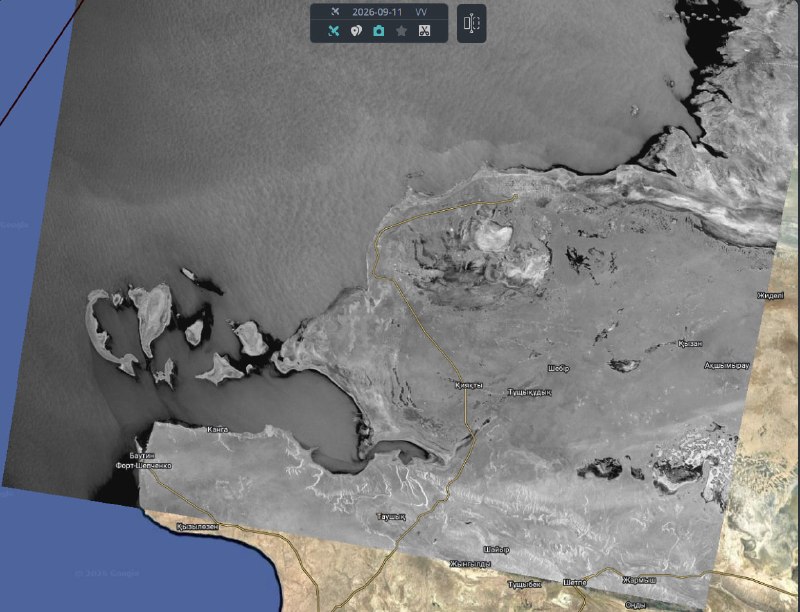The height and width of the screenshot is (612, 800).
Task: Click the Шетпе town label
Action: [x=575, y=582]
